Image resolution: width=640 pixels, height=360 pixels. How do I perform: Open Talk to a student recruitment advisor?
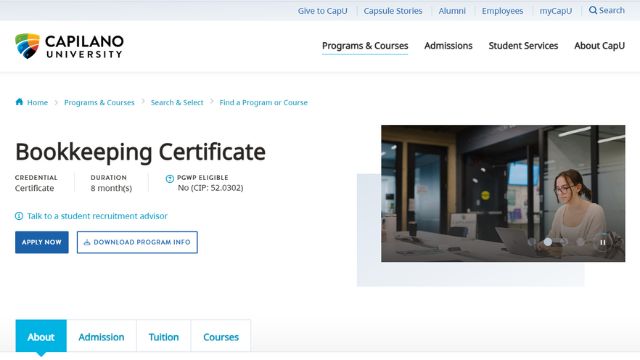pos(97,216)
